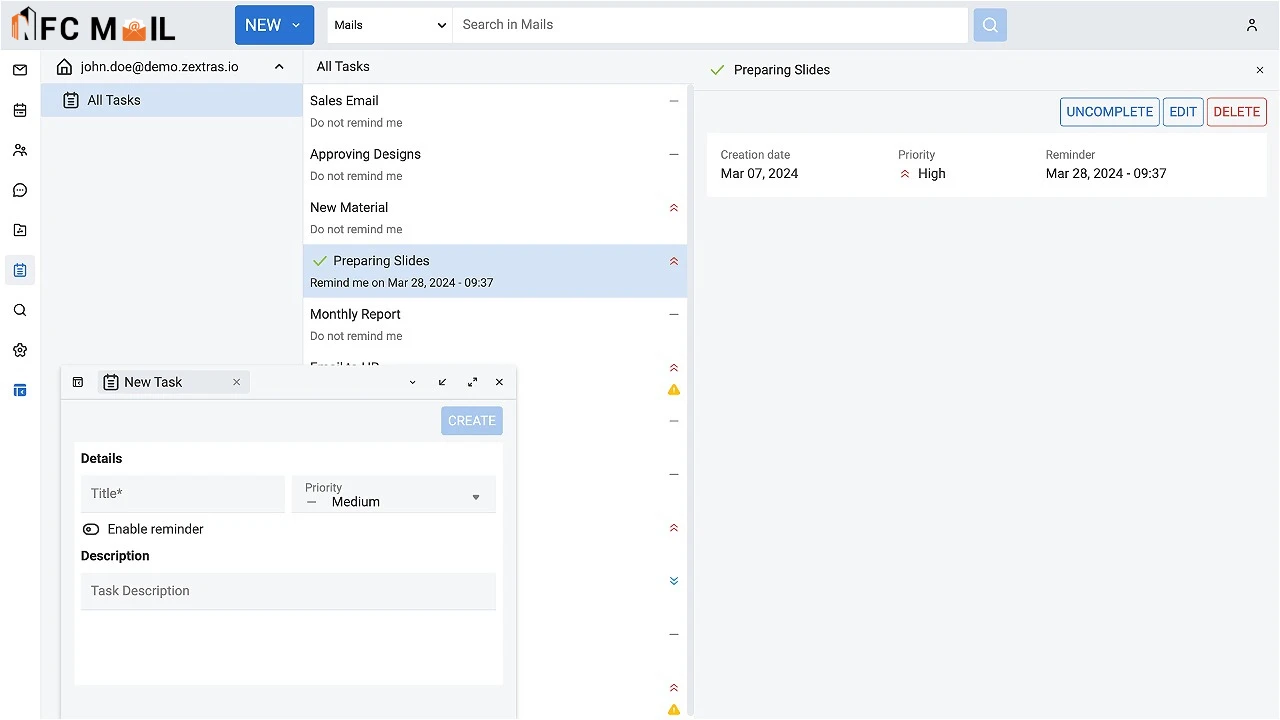Open the user account icon

point(1252,25)
